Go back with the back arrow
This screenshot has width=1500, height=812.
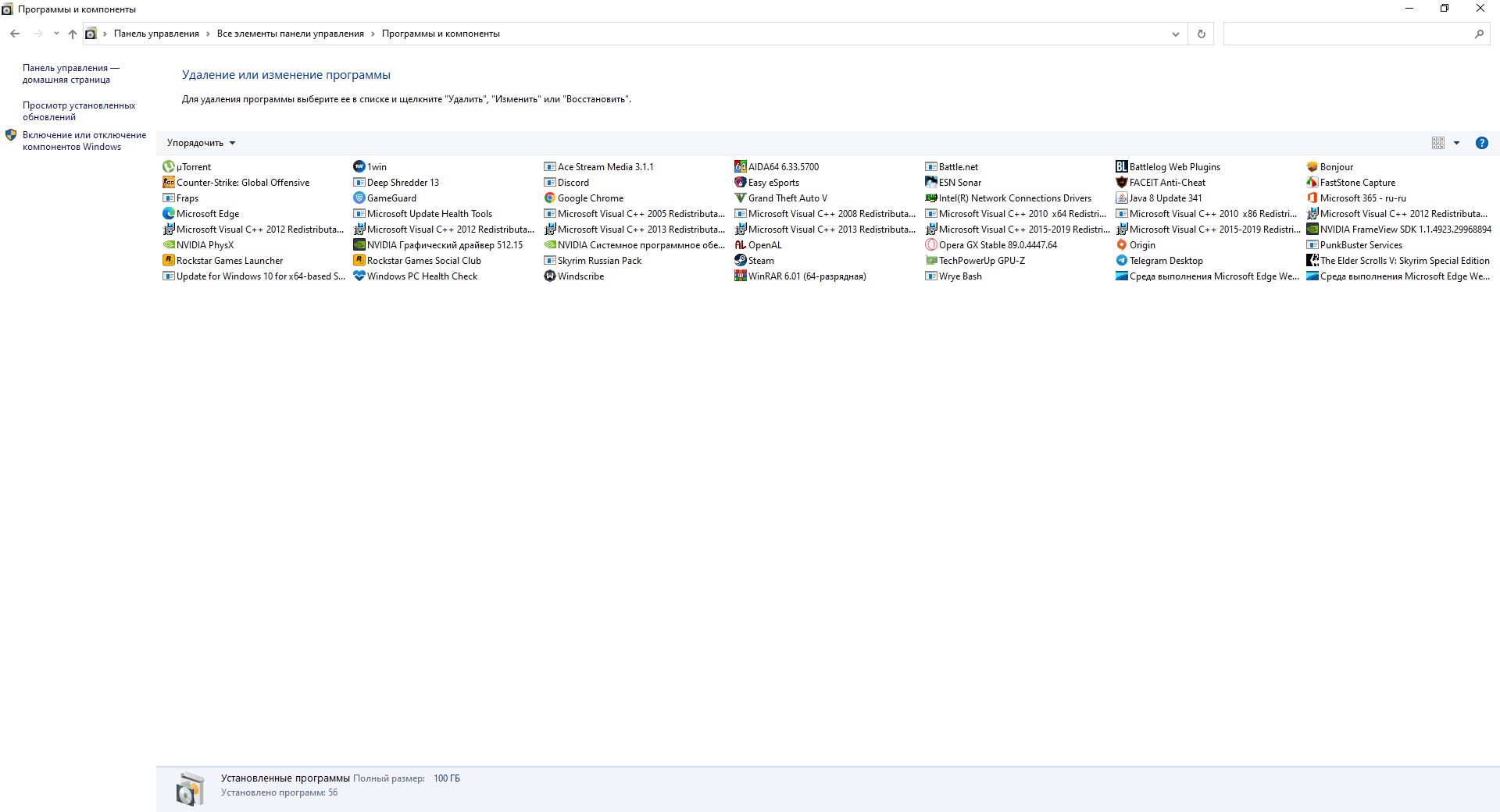[x=15, y=34]
